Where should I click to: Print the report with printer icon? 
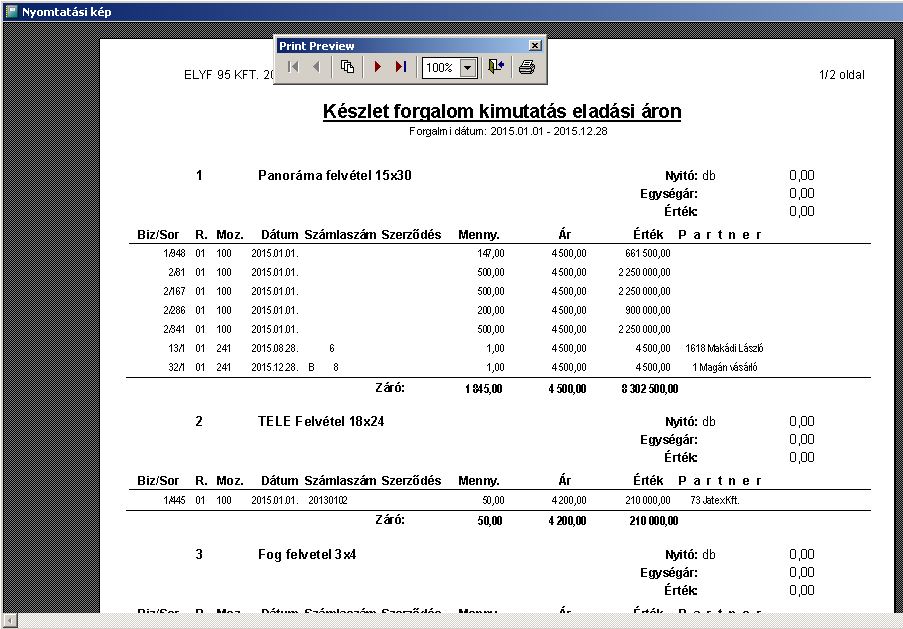point(527,67)
